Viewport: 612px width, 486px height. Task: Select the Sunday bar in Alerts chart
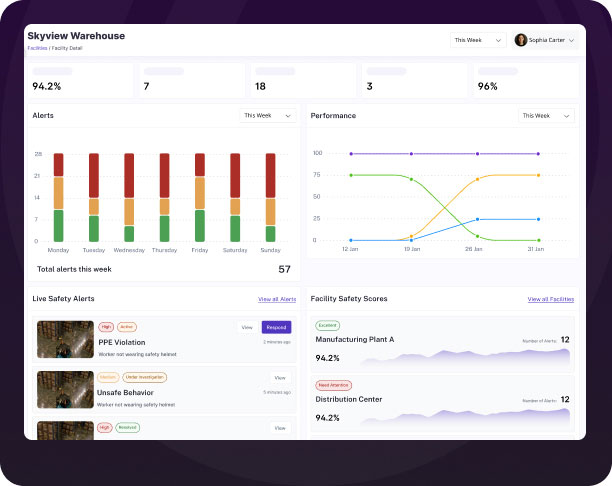pyautogui.click(x=270, y=198)
